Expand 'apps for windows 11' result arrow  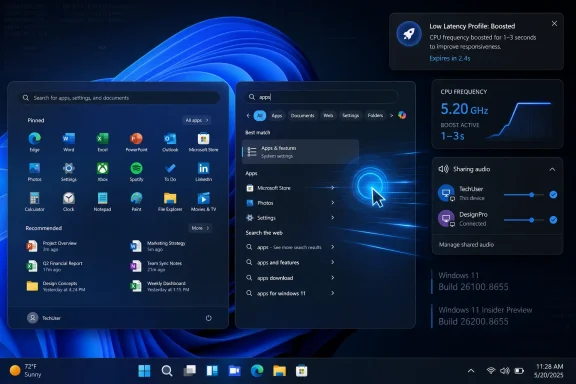(x=332, y=293)
